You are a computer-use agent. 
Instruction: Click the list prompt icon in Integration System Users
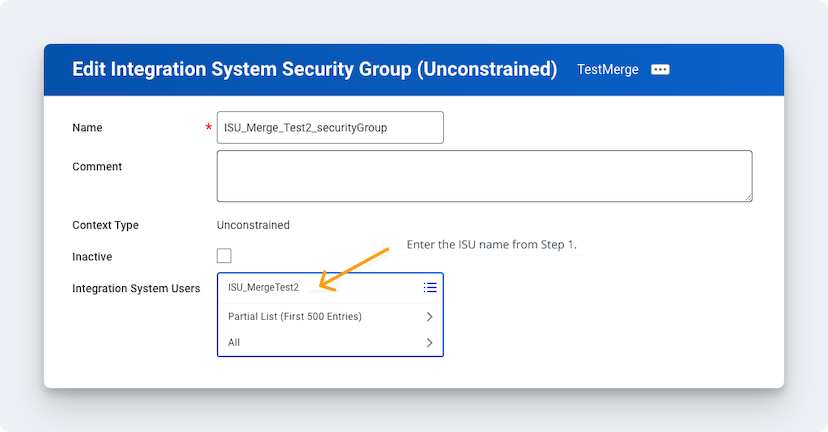pyautogui.click(x=430, y=288)
